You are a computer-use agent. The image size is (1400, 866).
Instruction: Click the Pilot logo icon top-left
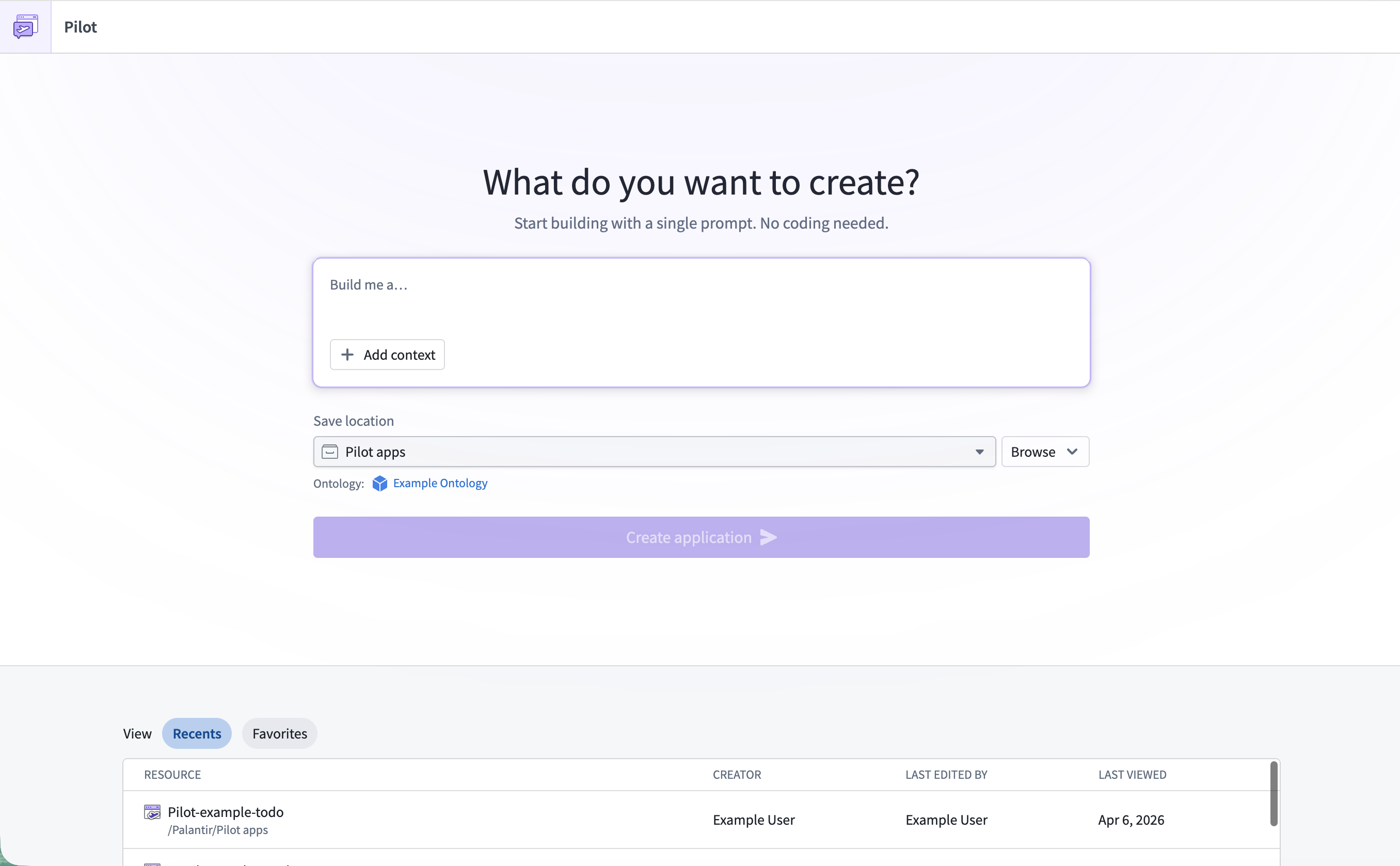point(25,26)
